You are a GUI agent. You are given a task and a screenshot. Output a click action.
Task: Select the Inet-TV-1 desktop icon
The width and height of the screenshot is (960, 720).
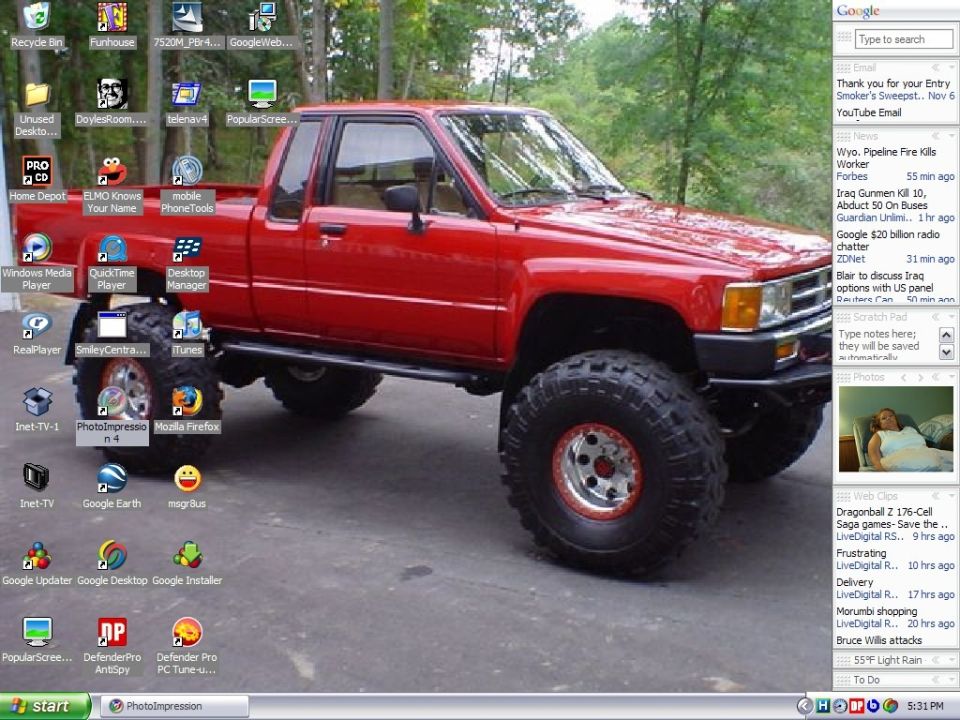pyautogui.click(x=37, y=410)
